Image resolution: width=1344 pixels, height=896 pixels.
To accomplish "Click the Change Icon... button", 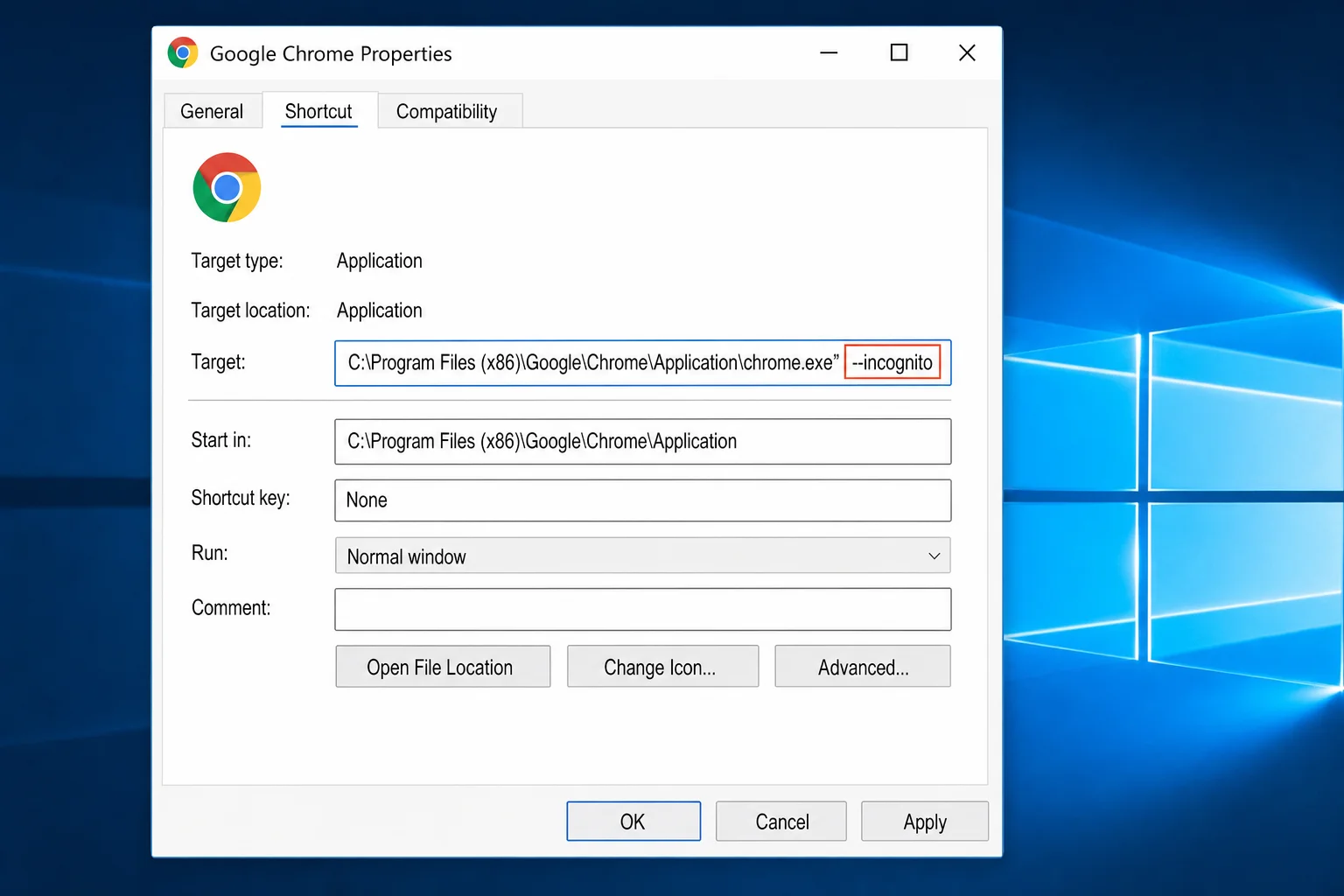I will 662,667.
